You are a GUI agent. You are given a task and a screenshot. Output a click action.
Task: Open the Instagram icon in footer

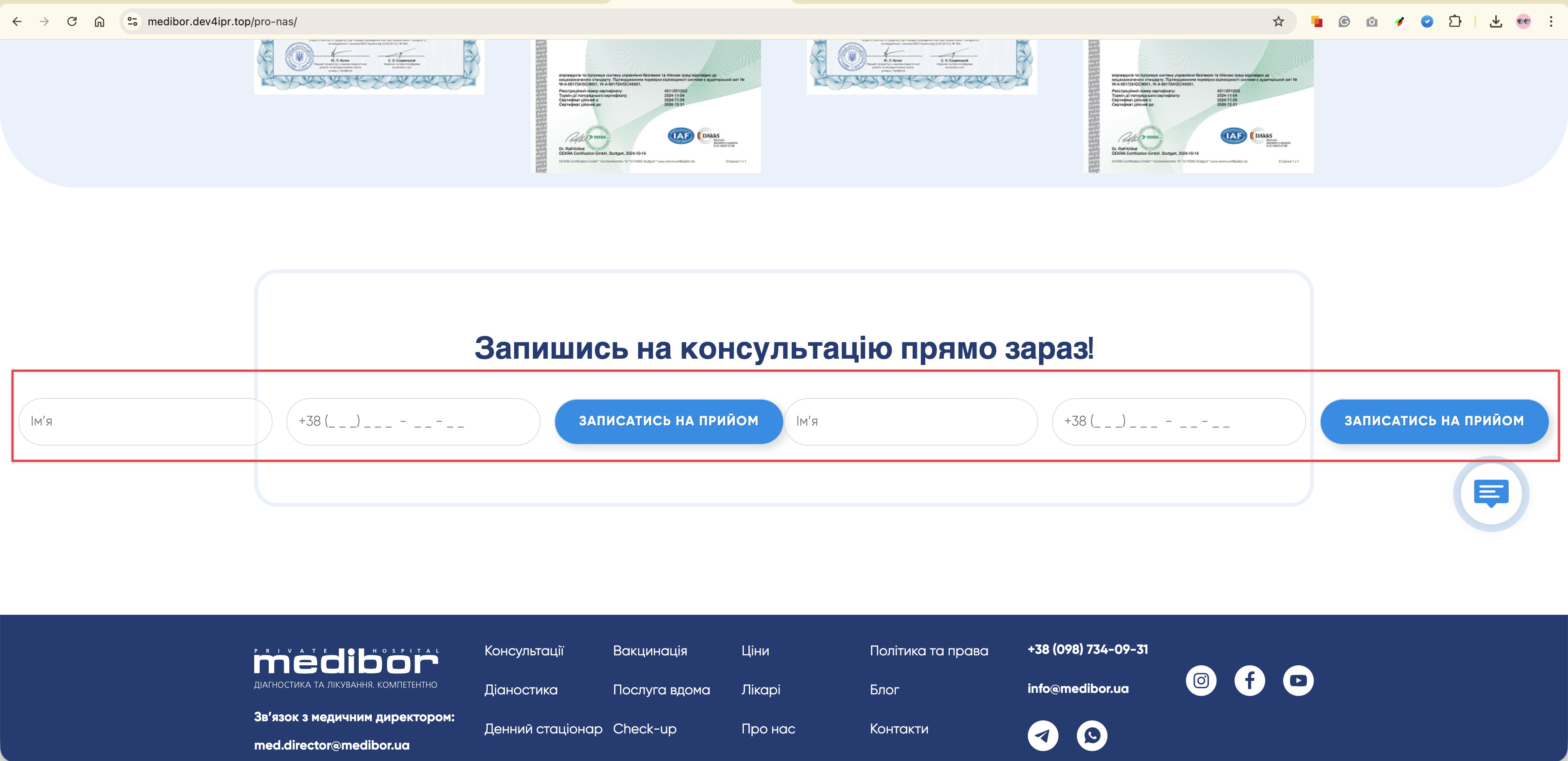click(x=1201, y=680)
